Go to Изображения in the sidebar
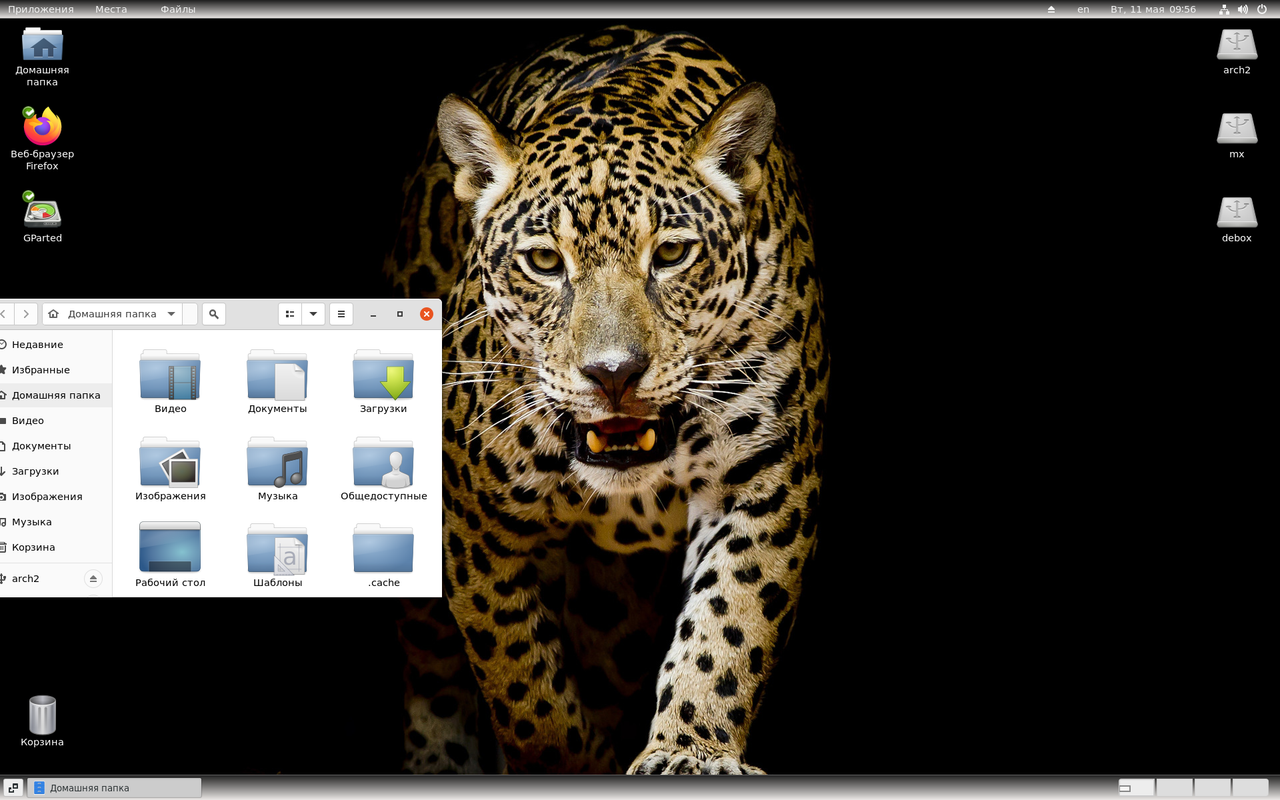The height and width of the screenshot is (800, 1280). coord(56,497)
